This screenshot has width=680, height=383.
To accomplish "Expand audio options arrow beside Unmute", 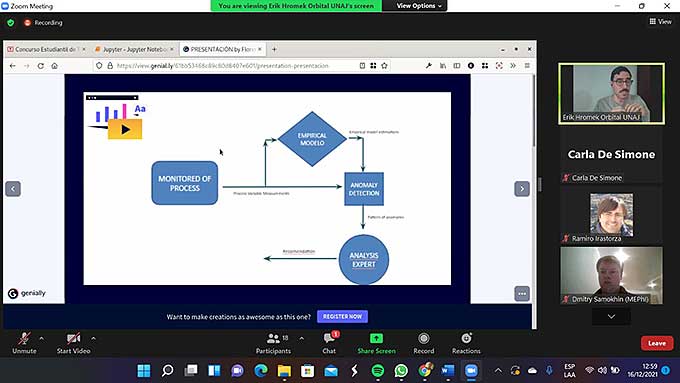I will point(42,338).
